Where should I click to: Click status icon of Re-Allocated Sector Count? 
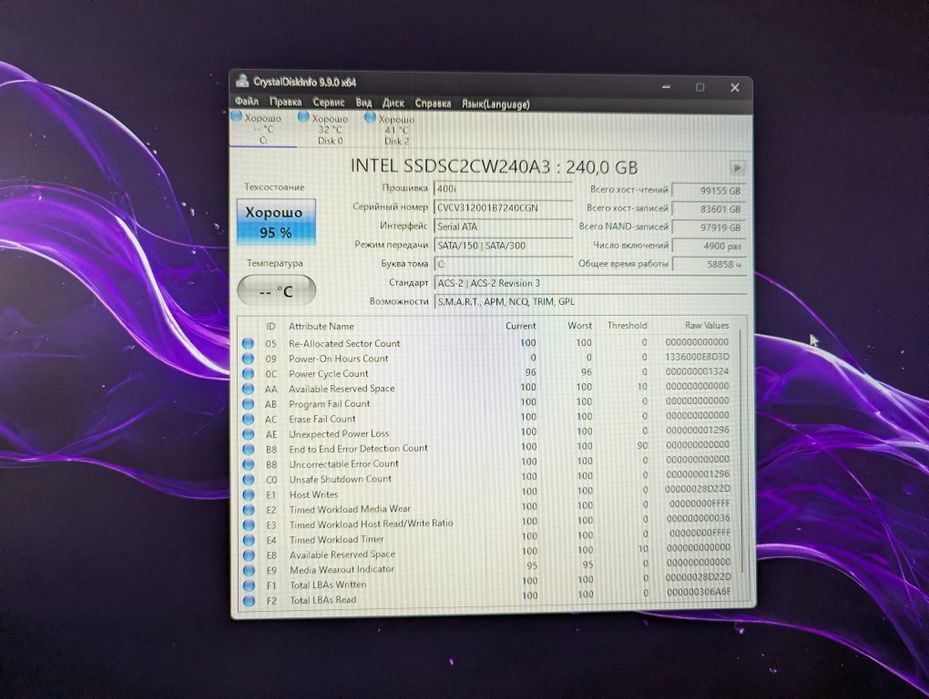[x=248, y=344]
